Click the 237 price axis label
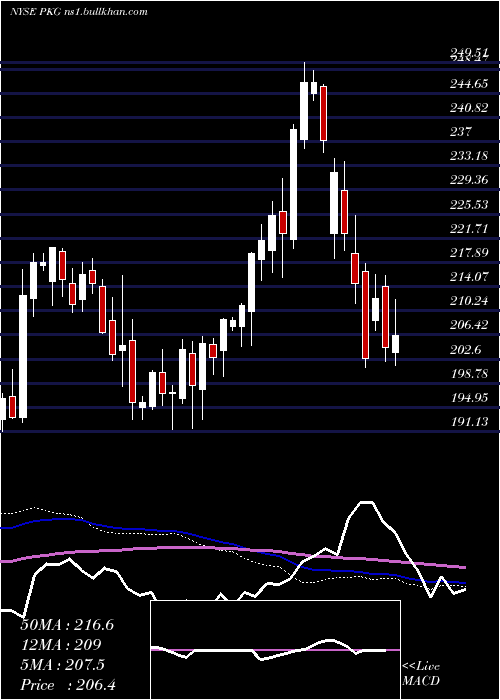Screen dimensions: 500x700 click(461, 132)
